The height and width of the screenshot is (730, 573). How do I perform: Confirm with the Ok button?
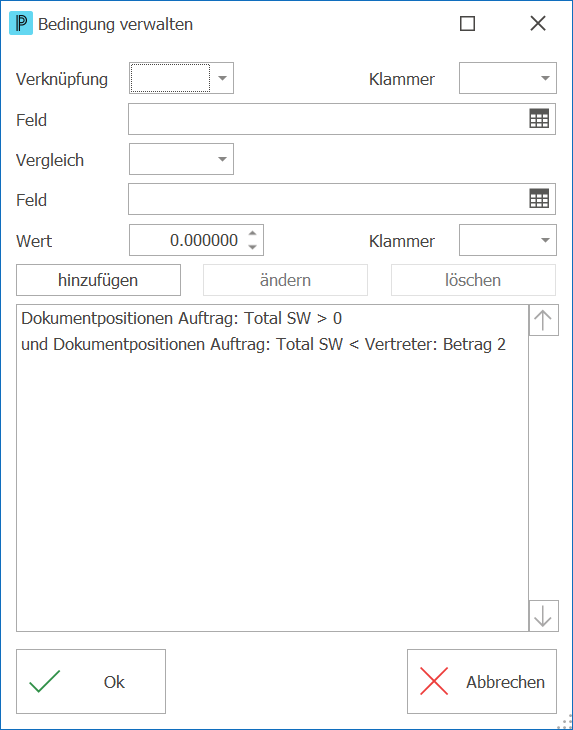[x=91, y=682]
